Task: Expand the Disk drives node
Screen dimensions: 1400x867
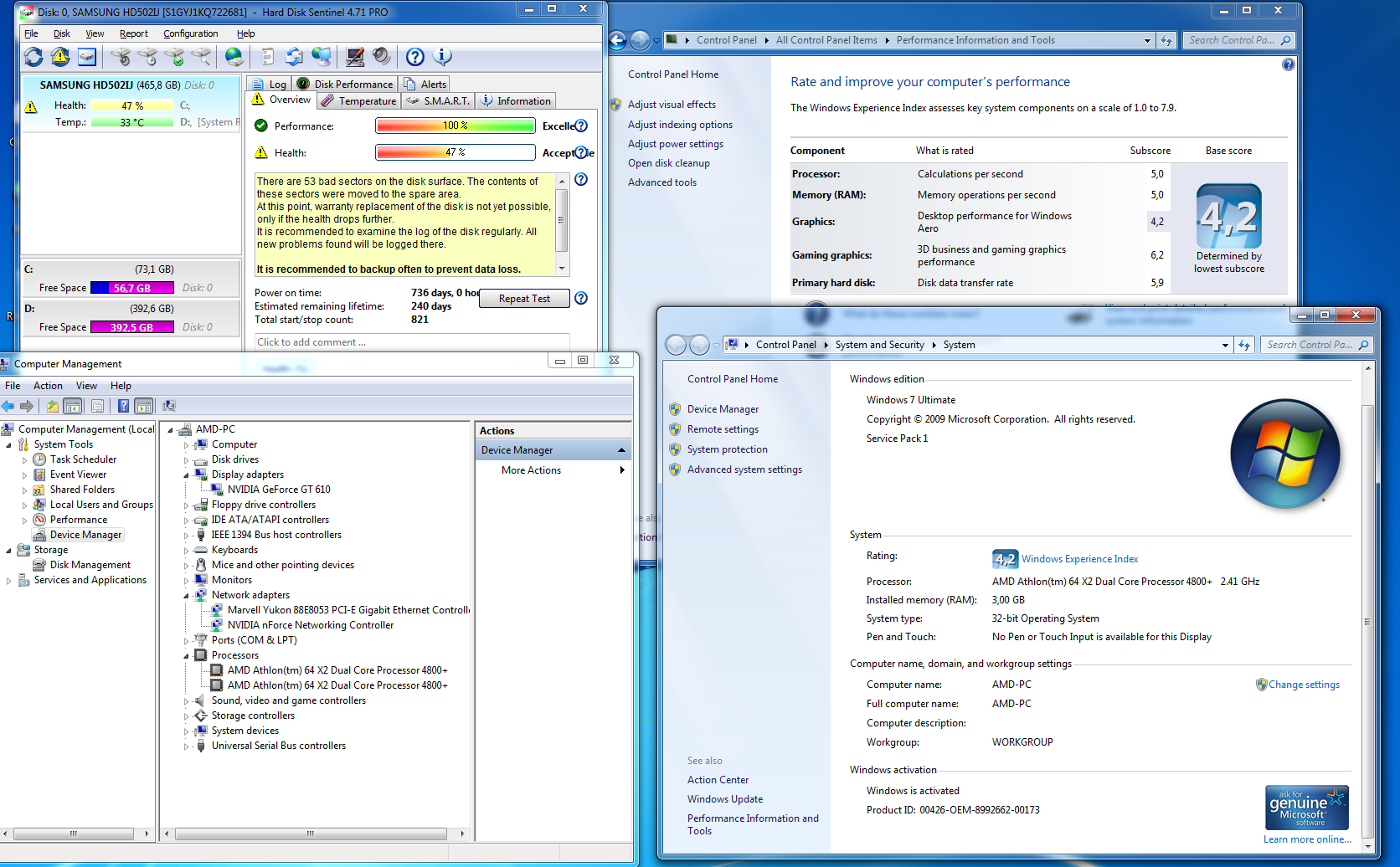Action: click(187, 460)
